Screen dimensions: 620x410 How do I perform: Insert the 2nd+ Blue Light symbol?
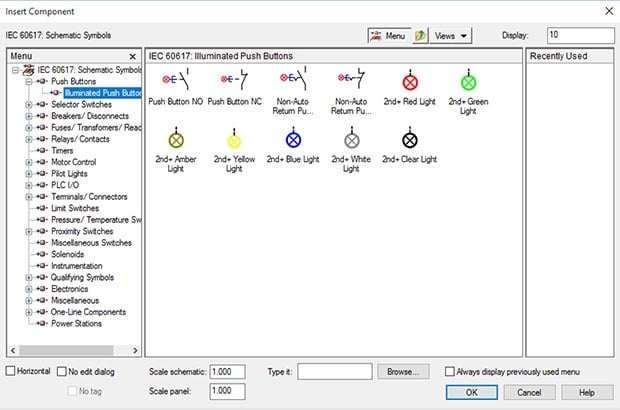click(293, 145)
